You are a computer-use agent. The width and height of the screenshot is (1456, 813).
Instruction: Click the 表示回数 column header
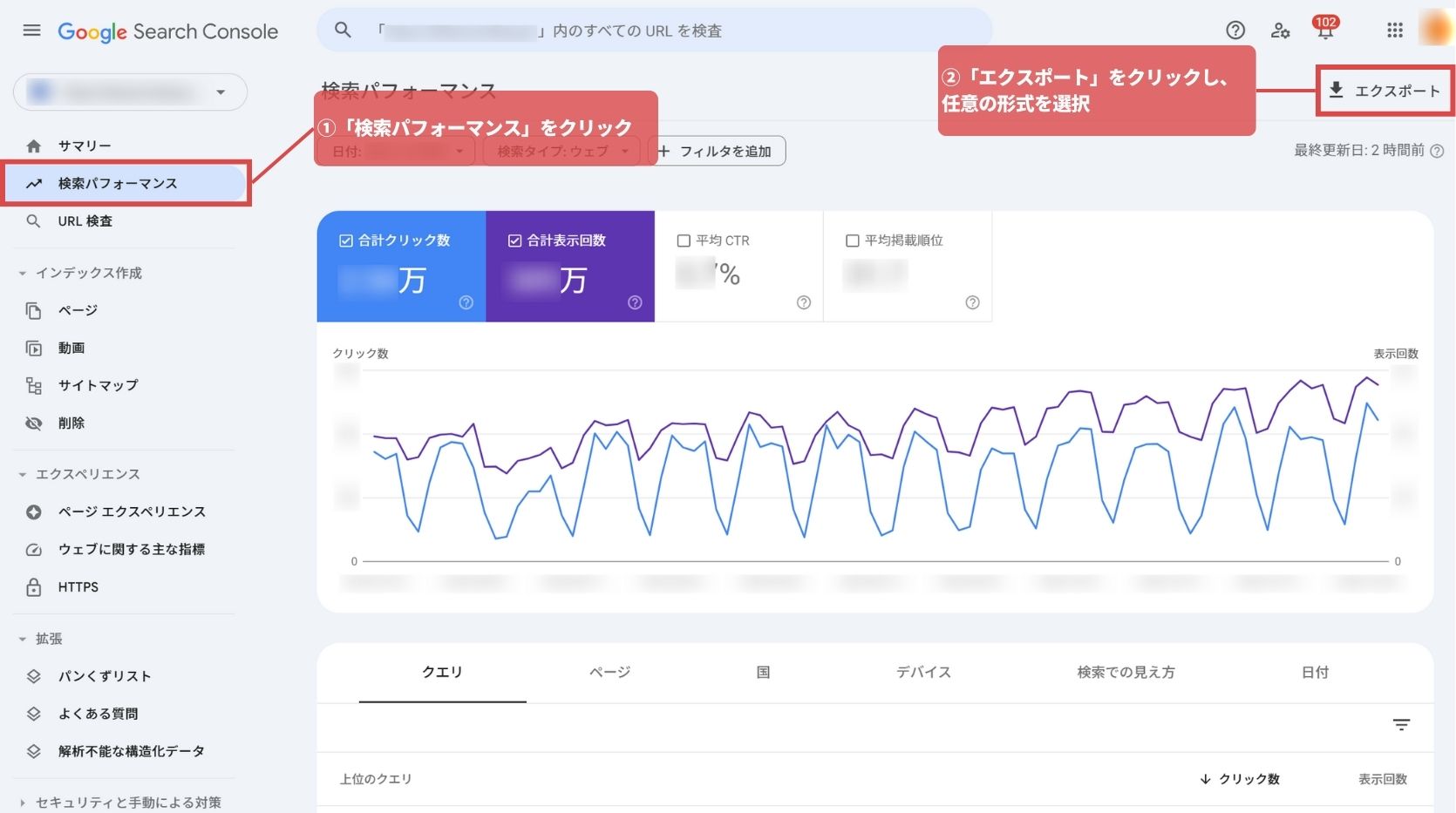point(1383,779)
